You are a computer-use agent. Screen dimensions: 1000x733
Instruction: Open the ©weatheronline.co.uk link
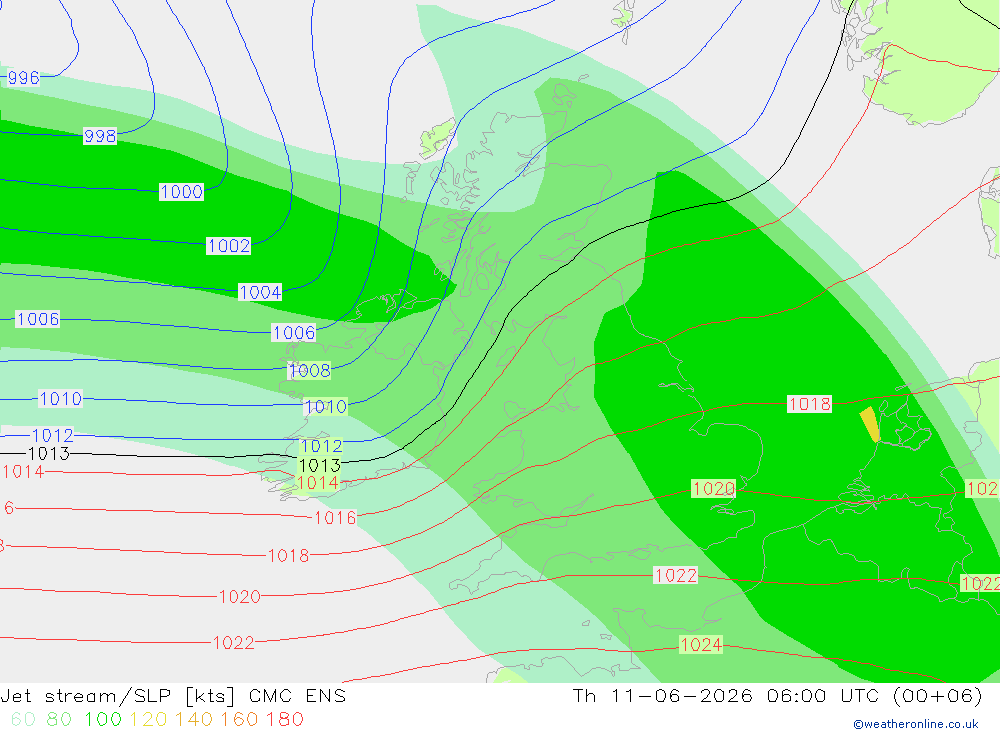click(x=916, y=724)
